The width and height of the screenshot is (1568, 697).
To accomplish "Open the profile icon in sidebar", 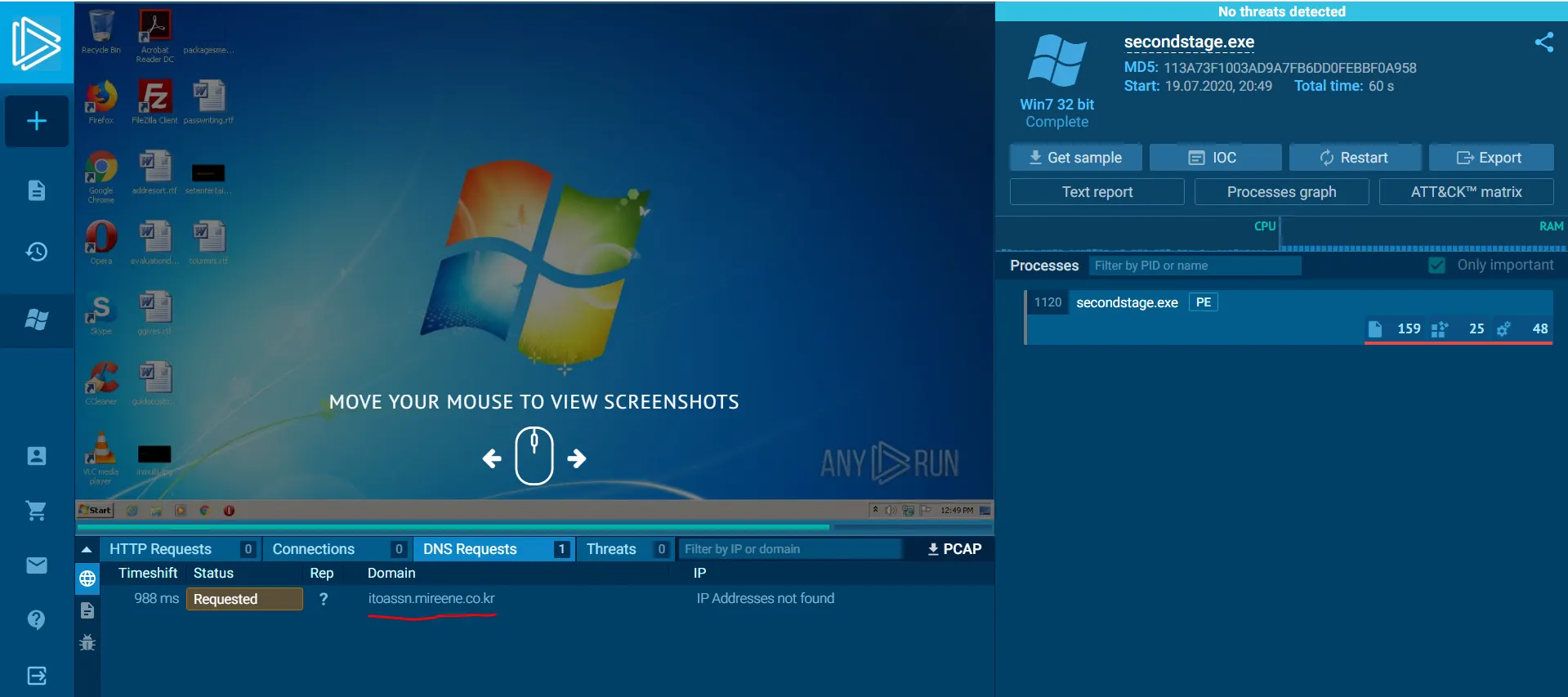I will [x=37, y=456].
